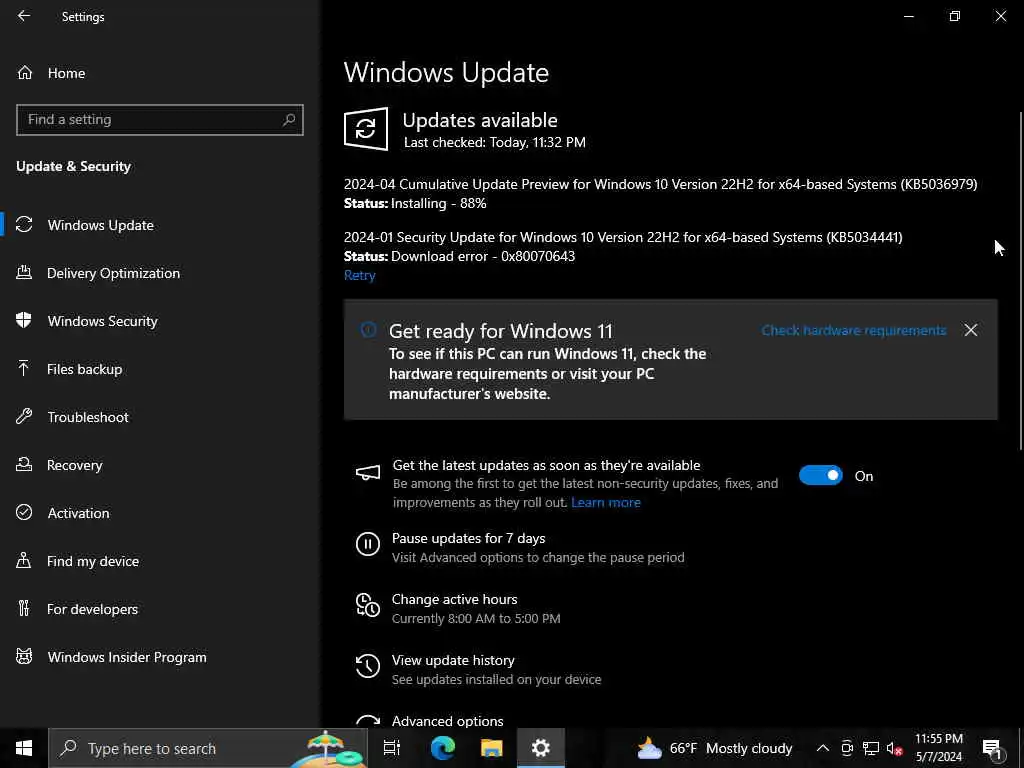This screenshot has width=1024, height=768.
Task: Pause updates for 7 days
Action: pyautogui.click(x=468, y=539)
